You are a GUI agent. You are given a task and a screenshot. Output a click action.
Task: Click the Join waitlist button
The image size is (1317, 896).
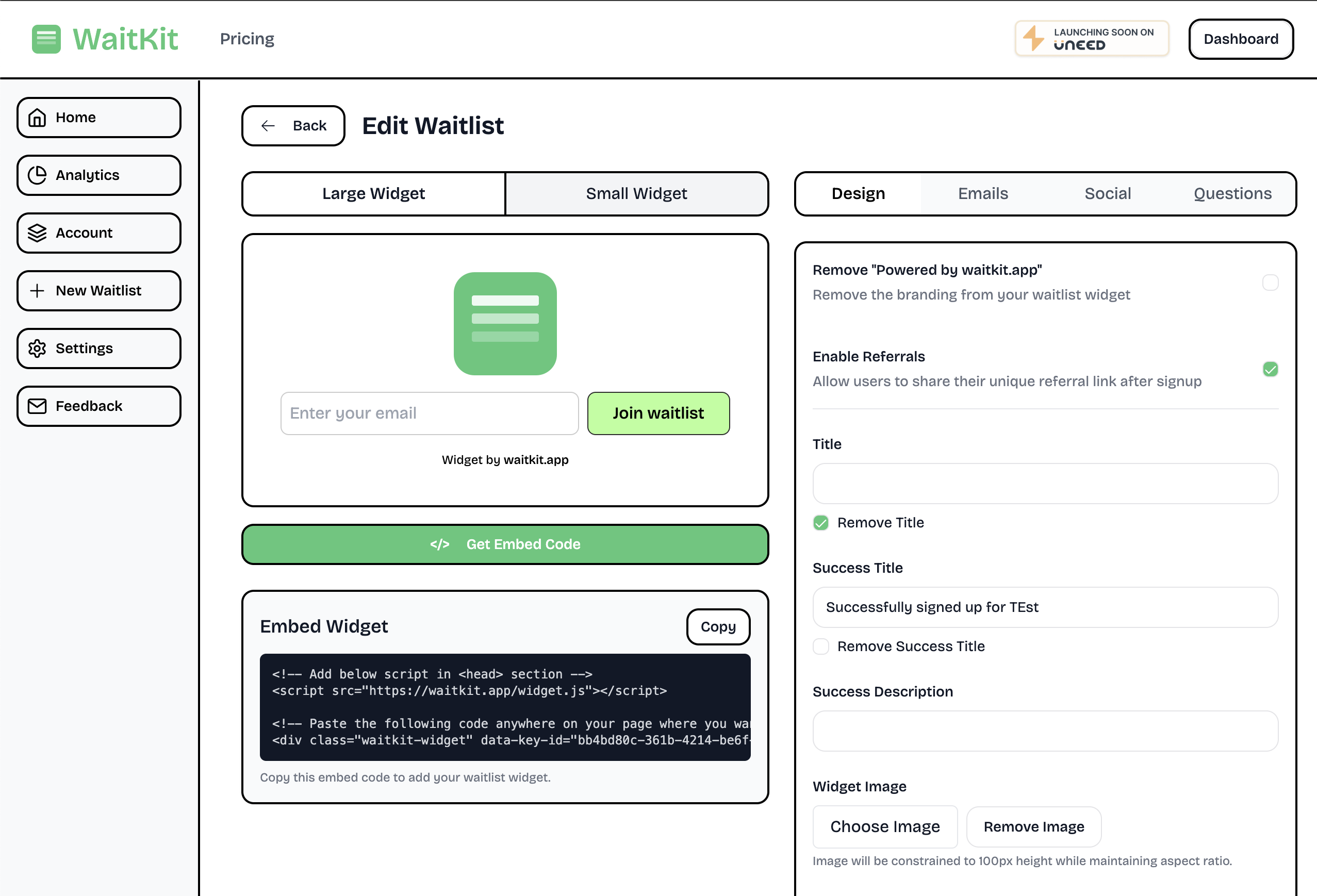click(x=658, y=413)
